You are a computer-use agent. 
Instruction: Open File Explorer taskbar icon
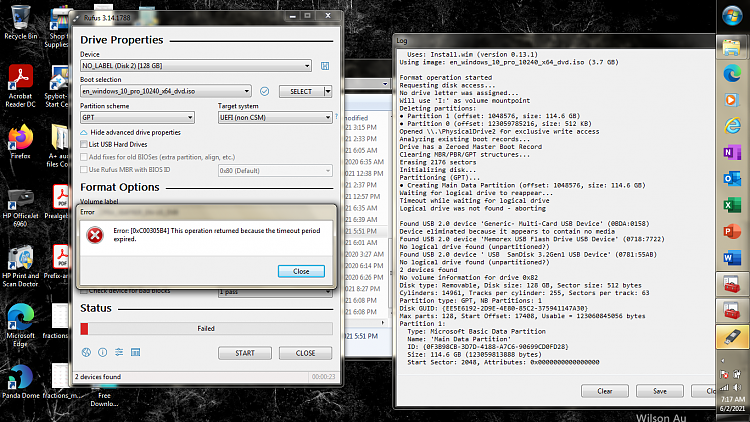pos(732,47)
